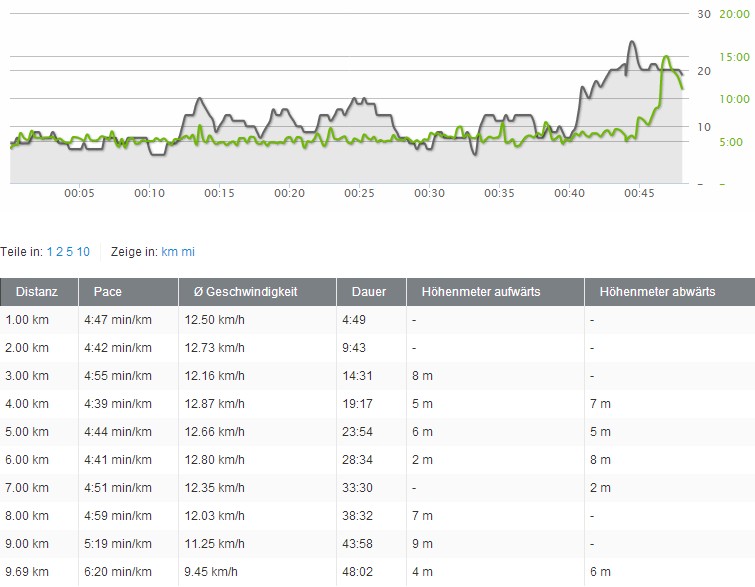Click the 00:15 mark on chart timeline
Image resolution: width=755 pixels, height=587 pixels.
pyautogui.click(x=219, y=193)
